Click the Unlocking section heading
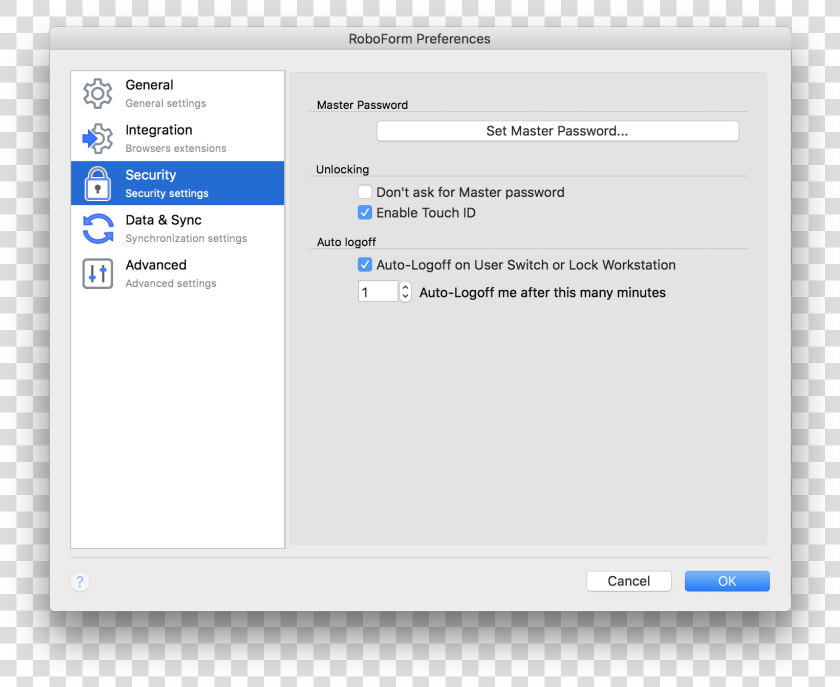Image resolution: width=840 pixels, height=687 pixels. point(342,169)
